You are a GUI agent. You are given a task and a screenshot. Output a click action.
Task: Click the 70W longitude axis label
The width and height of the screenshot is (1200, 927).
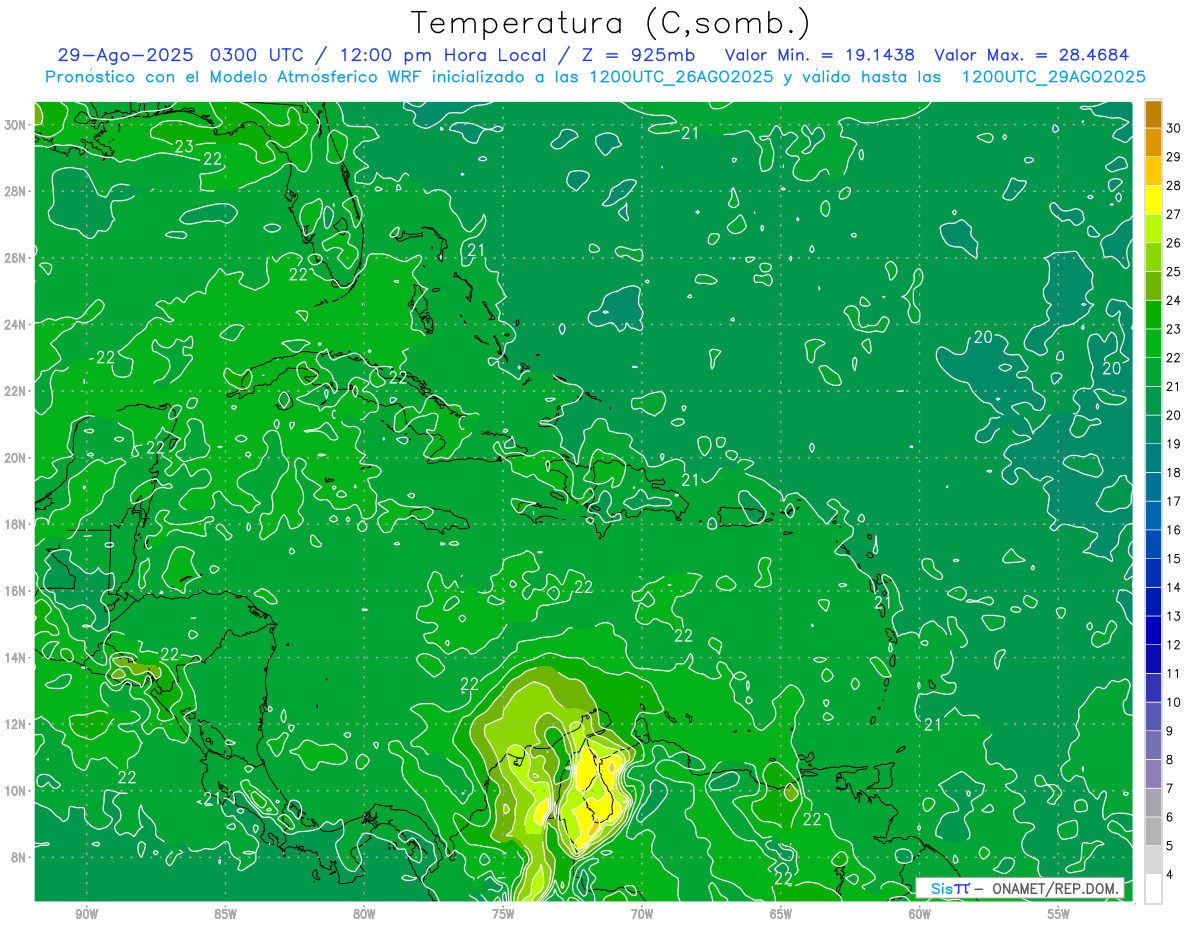tap(642, 914)
